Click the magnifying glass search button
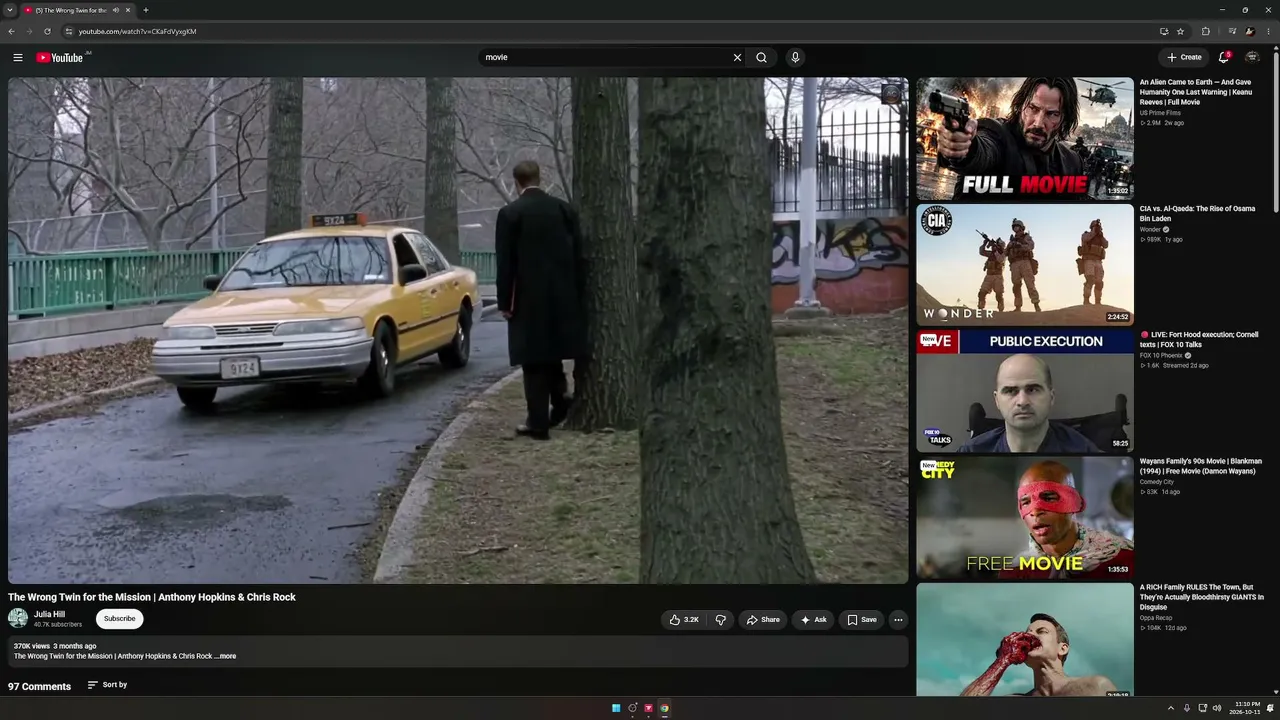The height and width of the screenshot is (720, 1280). 761,57
